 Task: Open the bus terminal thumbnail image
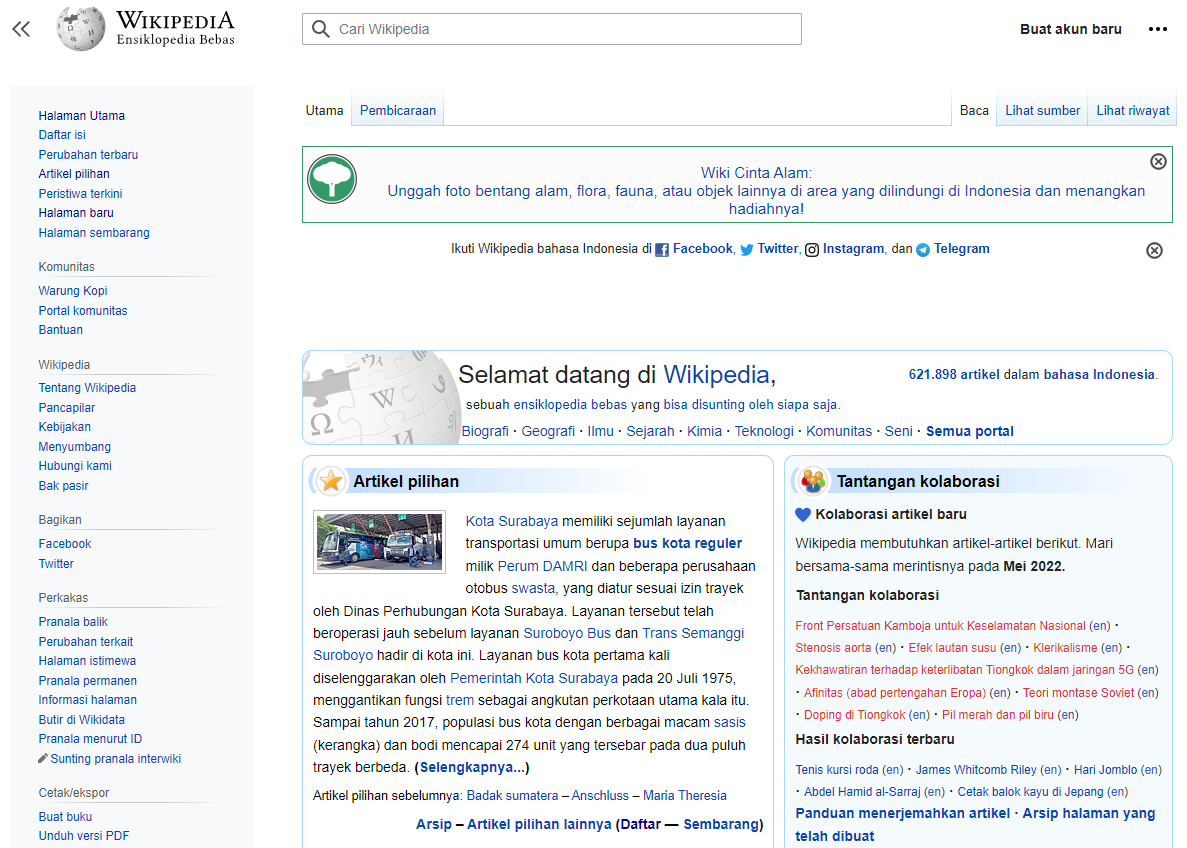pos(379,542)
